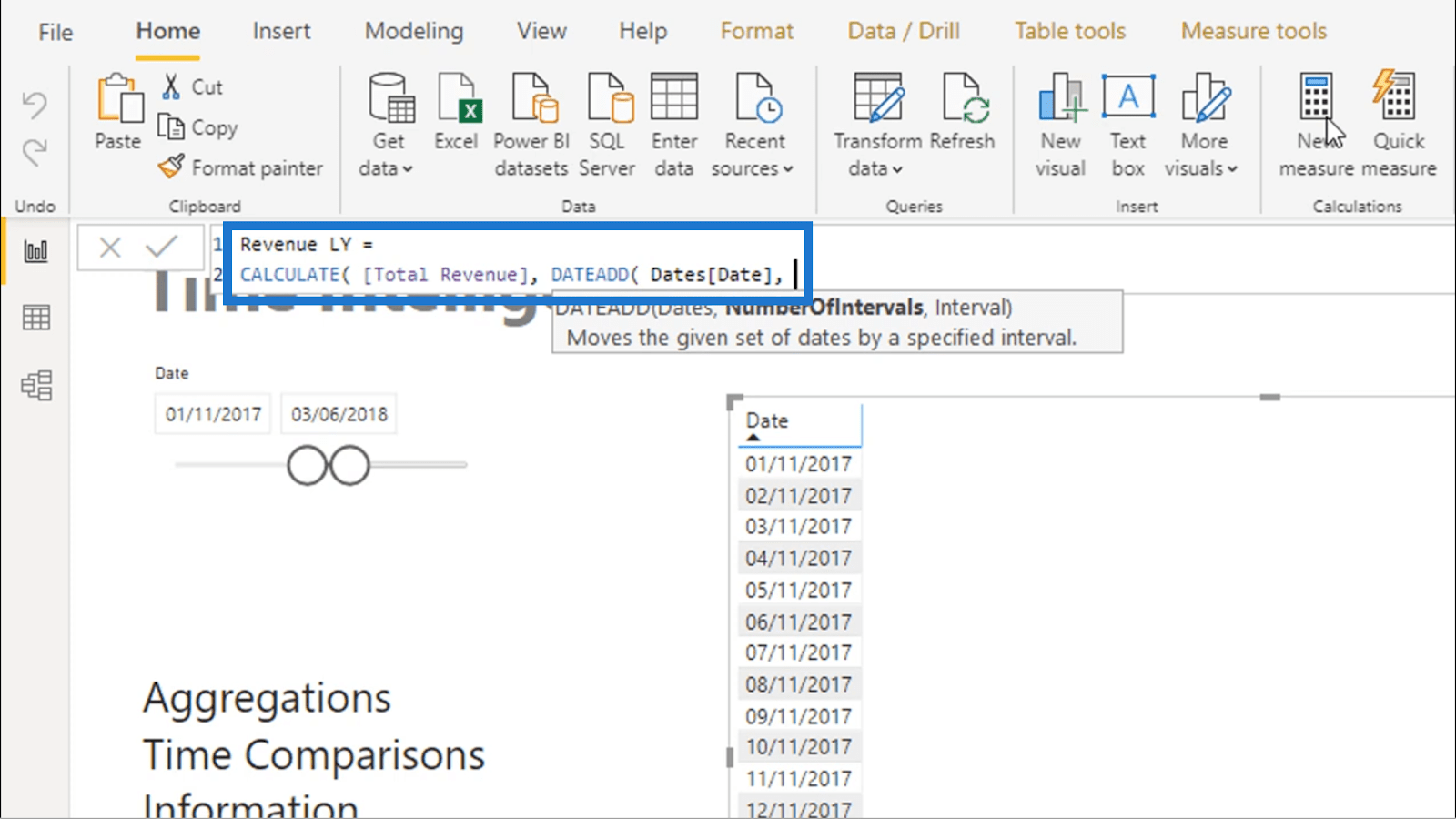Select the 03/11/2017 row in table
1456x819 pixels.
(x=798, y=527)
